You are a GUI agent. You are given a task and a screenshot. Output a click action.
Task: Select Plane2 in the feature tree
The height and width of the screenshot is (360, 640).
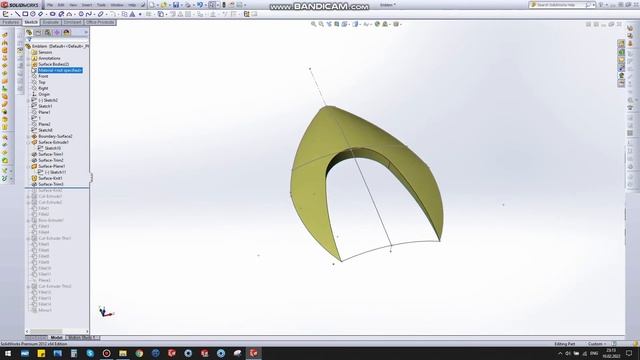[44, 124]
